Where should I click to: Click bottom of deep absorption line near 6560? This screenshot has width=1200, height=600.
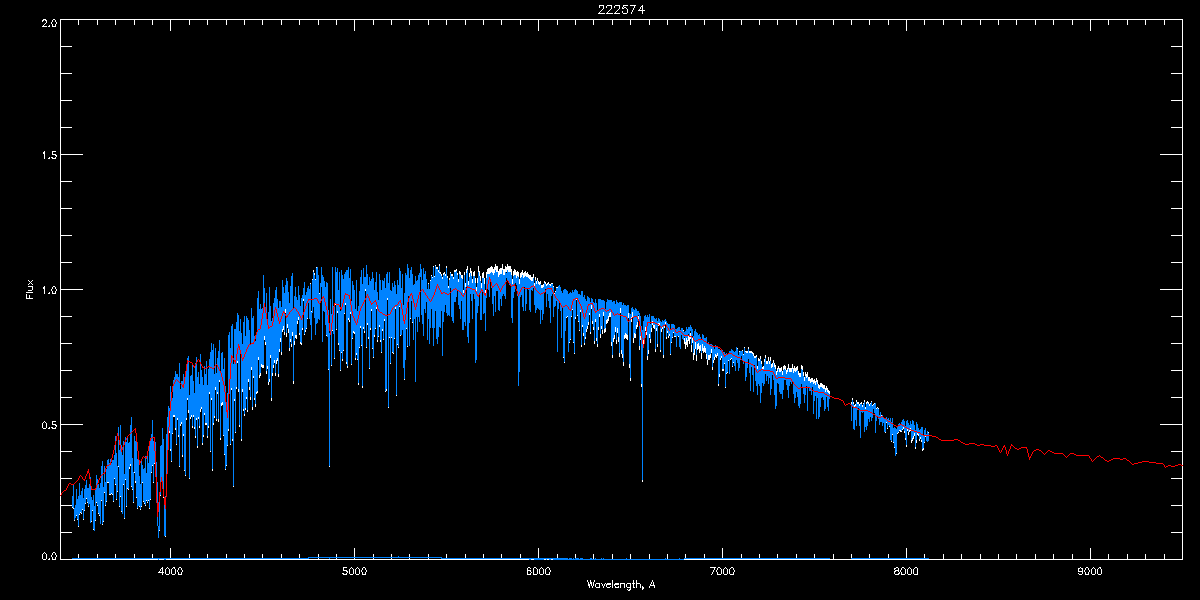point(642,478)
